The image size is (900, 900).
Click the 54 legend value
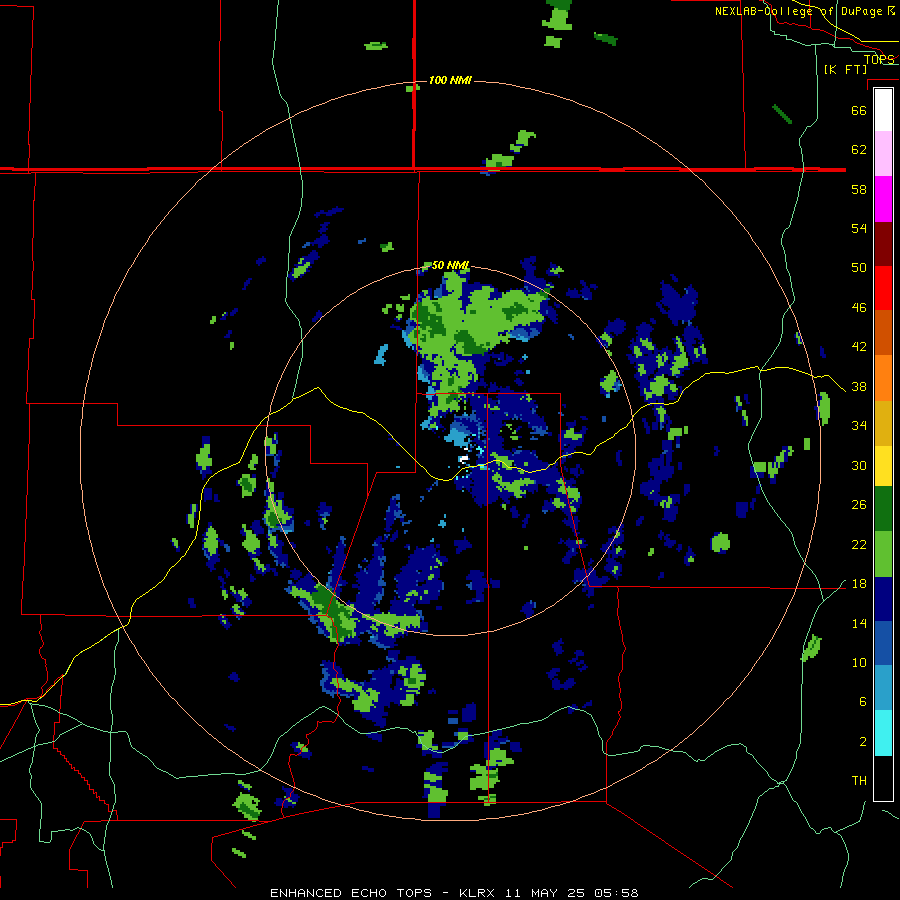859,228
